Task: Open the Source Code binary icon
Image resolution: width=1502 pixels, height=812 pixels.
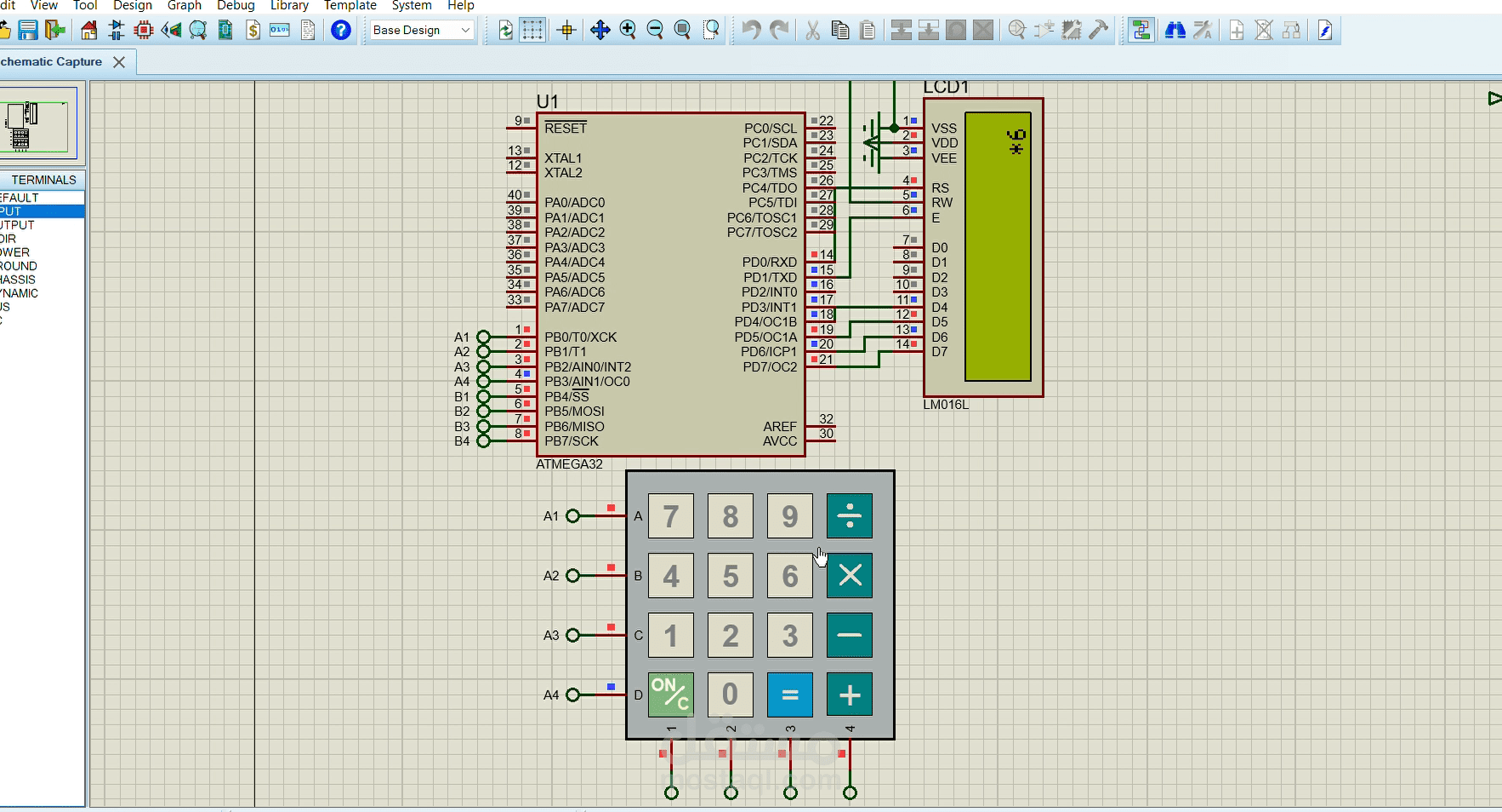Action: (x=280, y=31)
